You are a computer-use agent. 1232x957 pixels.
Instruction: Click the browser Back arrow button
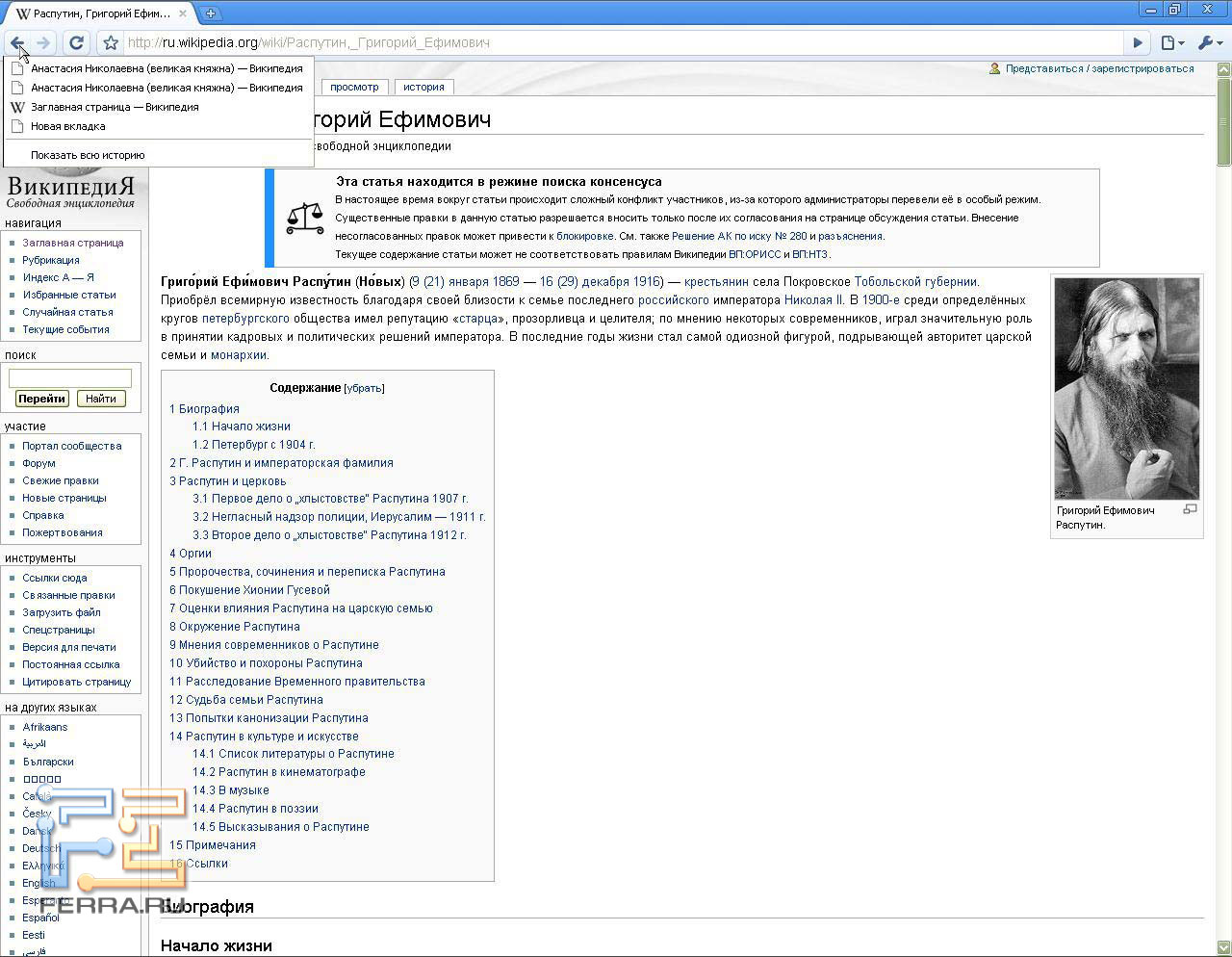(x=17, y=42)
